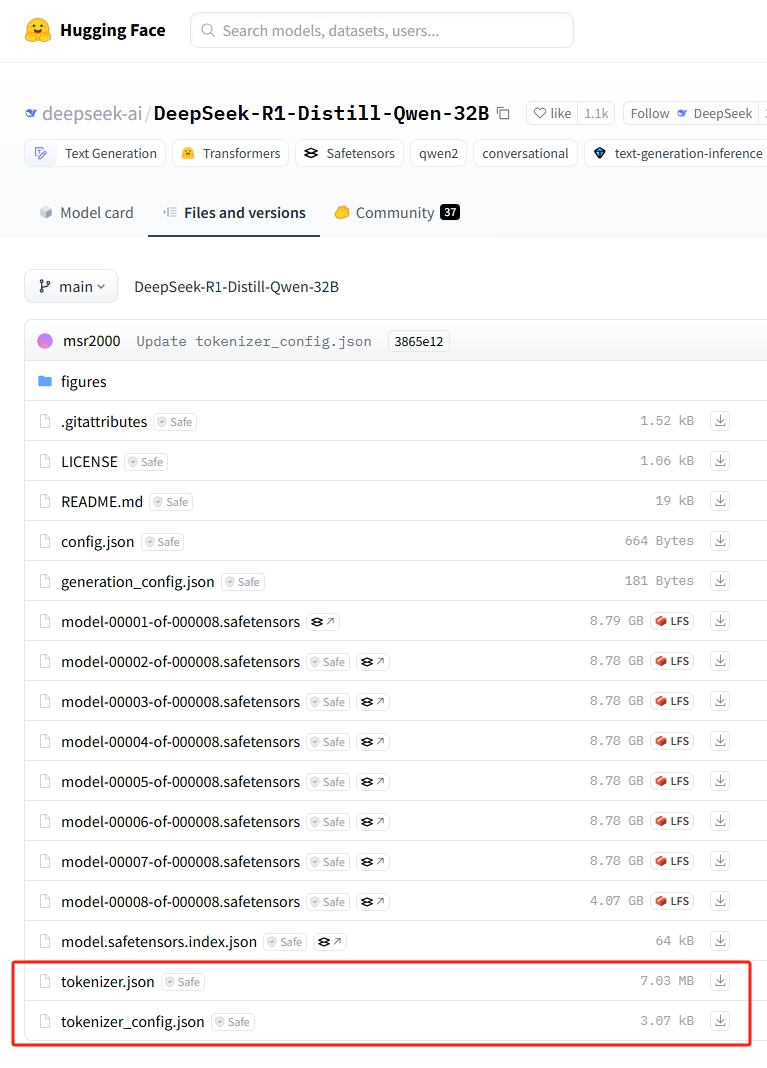Open the figures folder
This screenshot has width=767, height=1068.
84,381
